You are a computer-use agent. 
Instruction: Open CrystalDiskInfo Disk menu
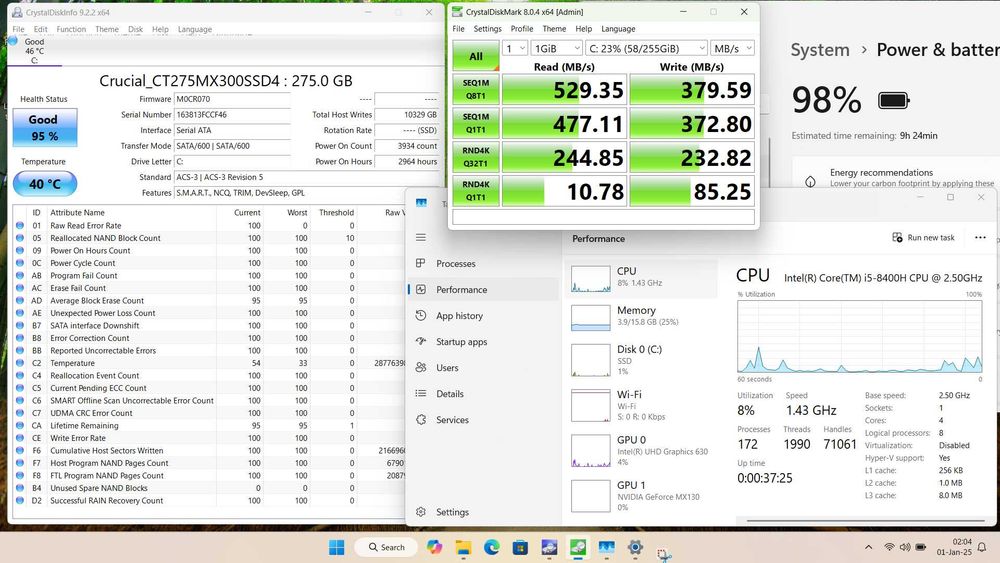(135, 29)
